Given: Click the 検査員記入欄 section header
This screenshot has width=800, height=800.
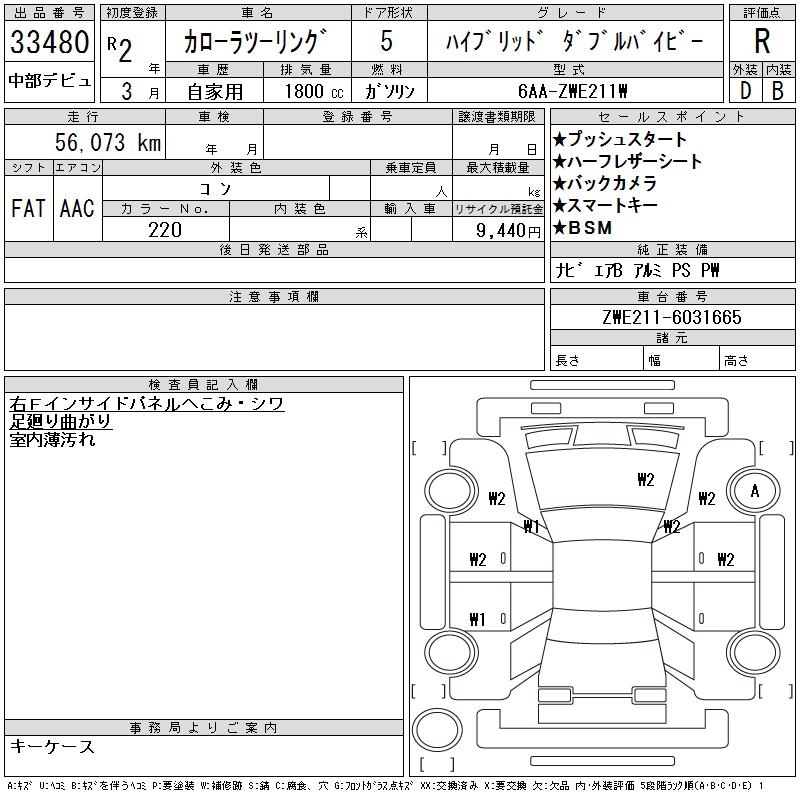Looking at the screenshot, I should [x=204, y=384].
